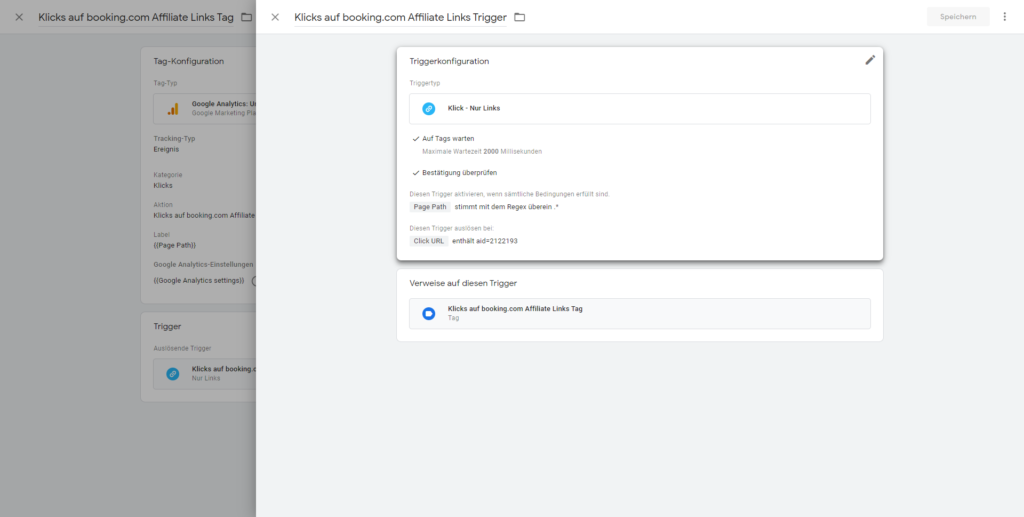The image size is (1024, 517).
Task: Open the referenced Klicks auf booking.com Affiliate Links Tag
Action: point(639,313)
